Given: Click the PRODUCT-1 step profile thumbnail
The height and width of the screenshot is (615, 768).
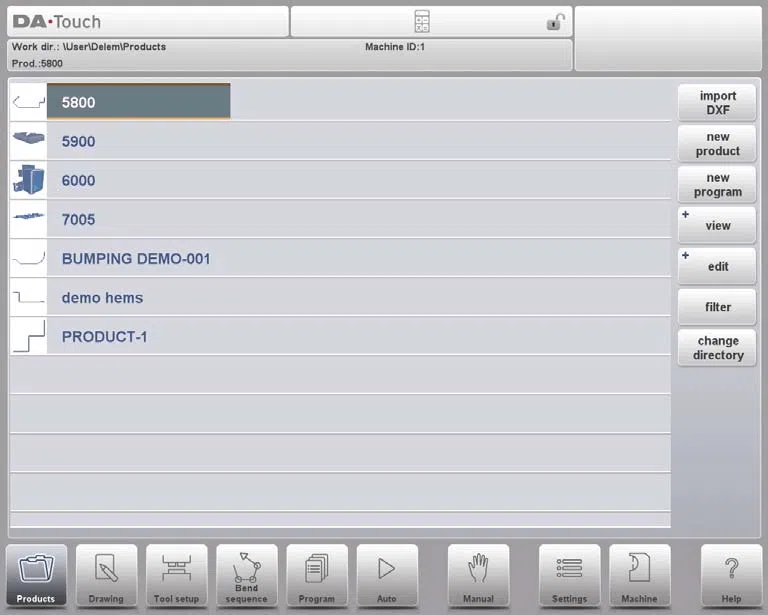Looking at the screenshot, I should (x=28, y=336).
